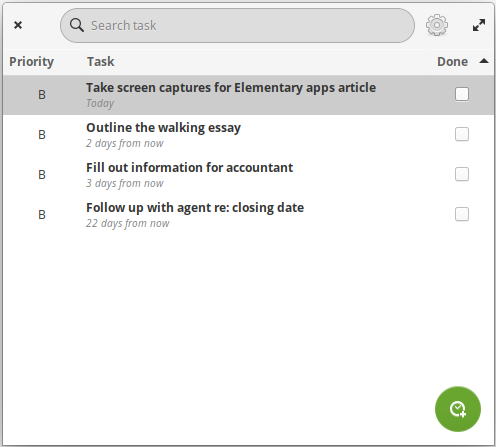Expand window using the diagonal arrows icon
496x447 pixels.
pos(479,25)
